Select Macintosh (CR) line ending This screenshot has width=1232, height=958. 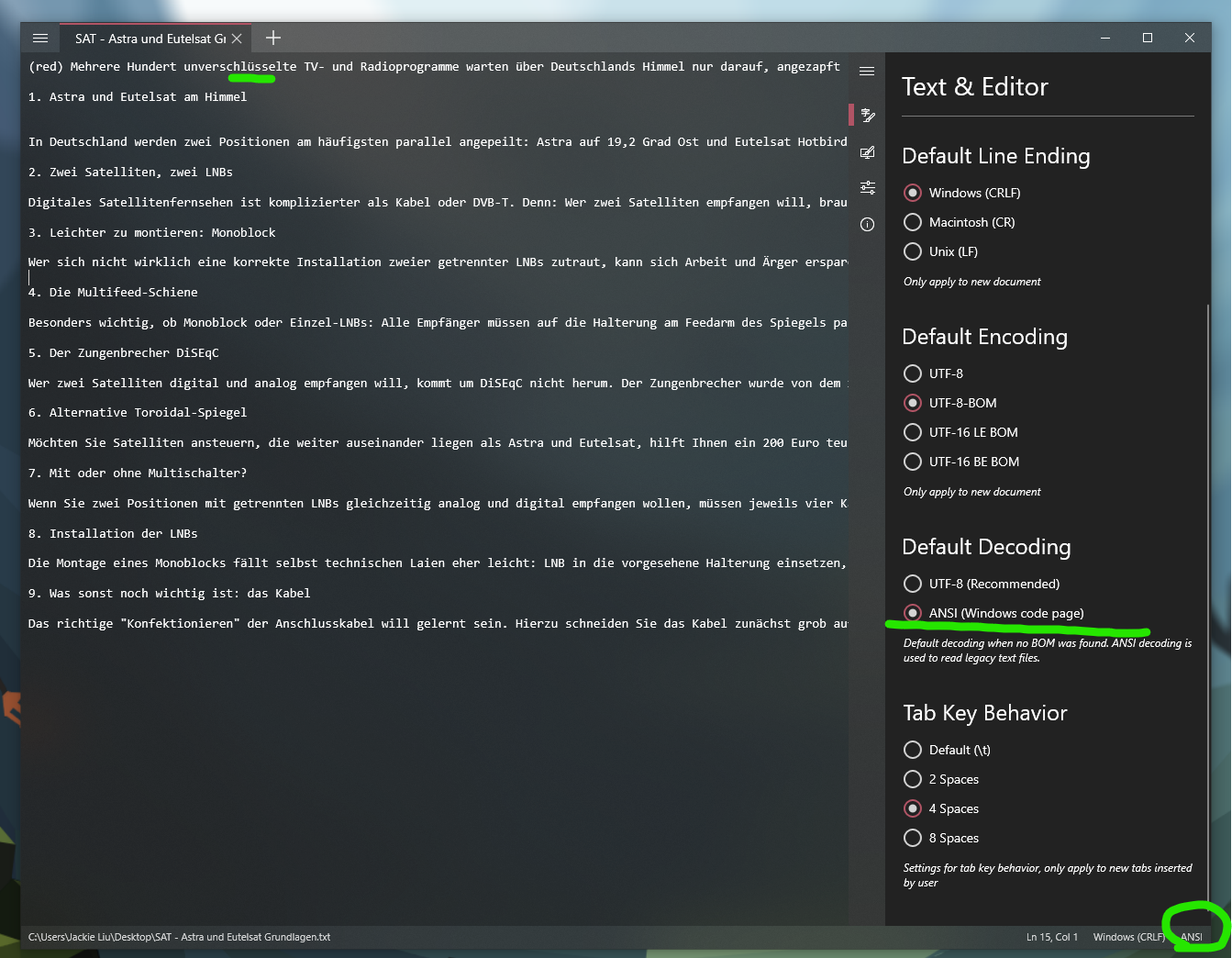(x=913, y=222)
